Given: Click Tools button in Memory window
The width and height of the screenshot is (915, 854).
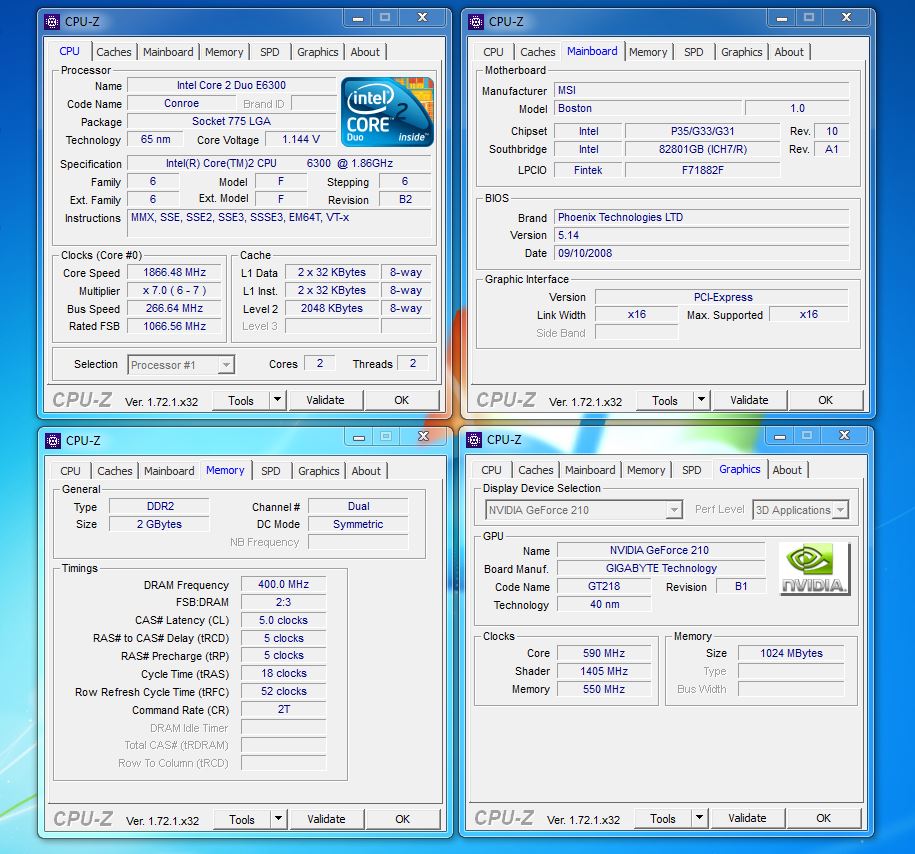Looking at the screenshot, I should point(242,820).
